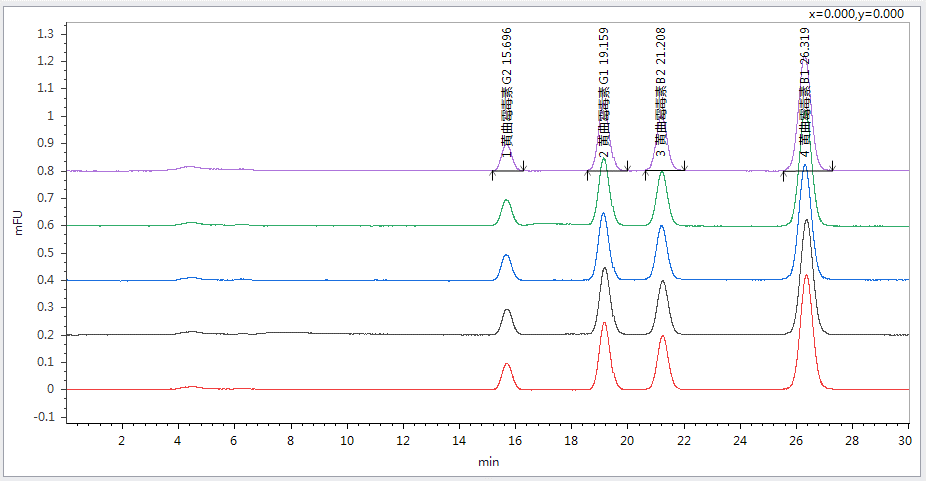The width and height of the screenshot is (926, 481).
Task: Click the B1 peak label at 26.319
Action: (805, 98)
